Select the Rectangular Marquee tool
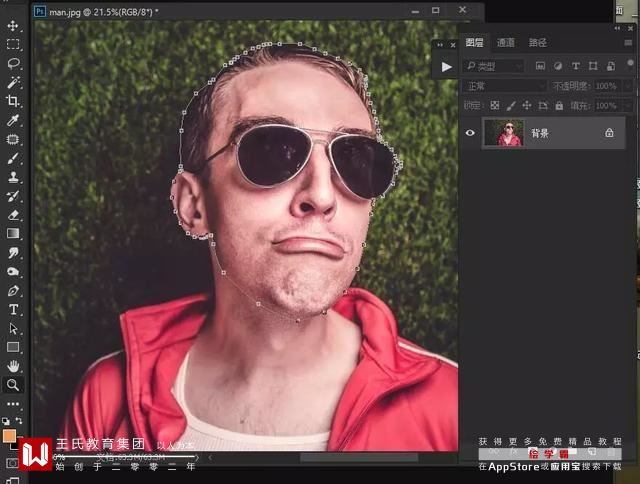Image resolution: width=640 pixels, height=484 pixels. pos(13,44)
